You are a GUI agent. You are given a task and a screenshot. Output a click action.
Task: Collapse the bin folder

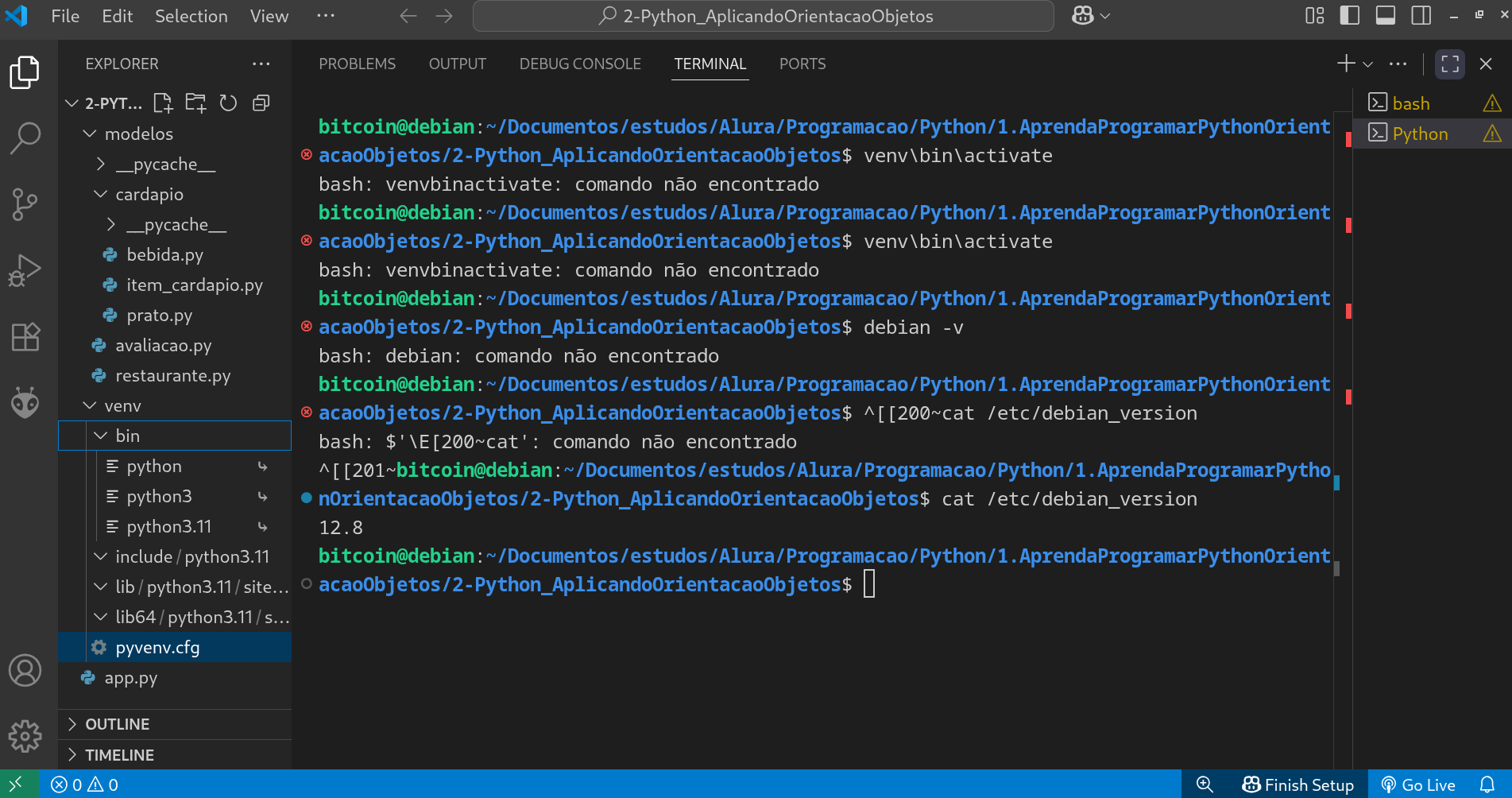pyautogui.click(x=101, y=436)
